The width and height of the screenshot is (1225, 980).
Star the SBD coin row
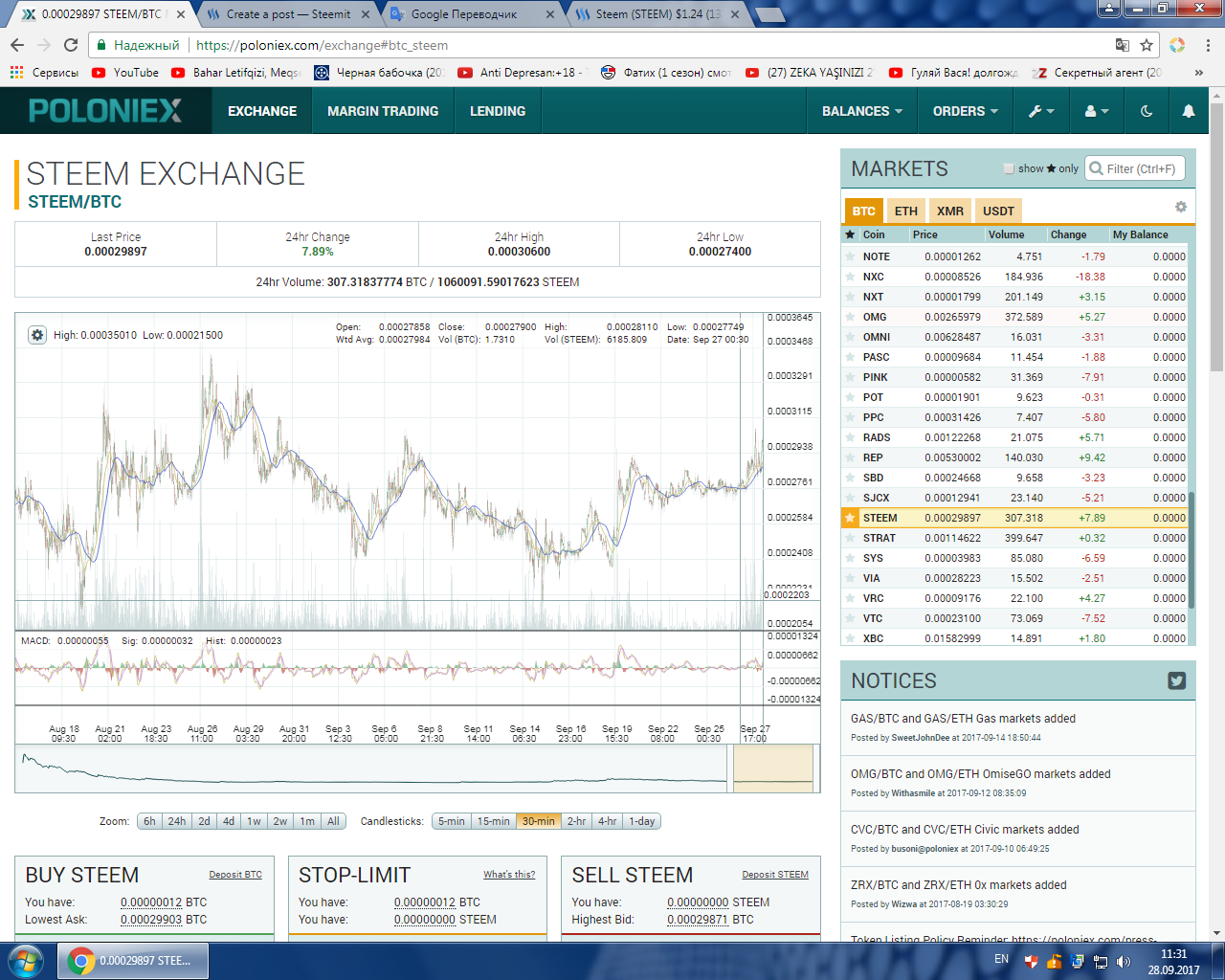coord(850,478)
